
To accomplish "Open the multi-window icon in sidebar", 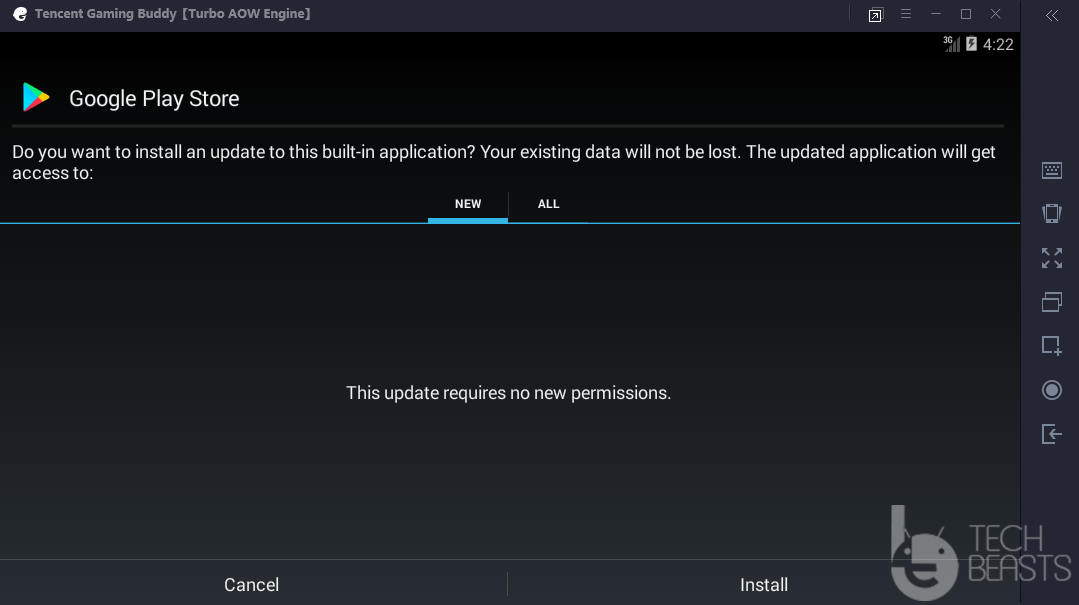I will coord(1051,301).
